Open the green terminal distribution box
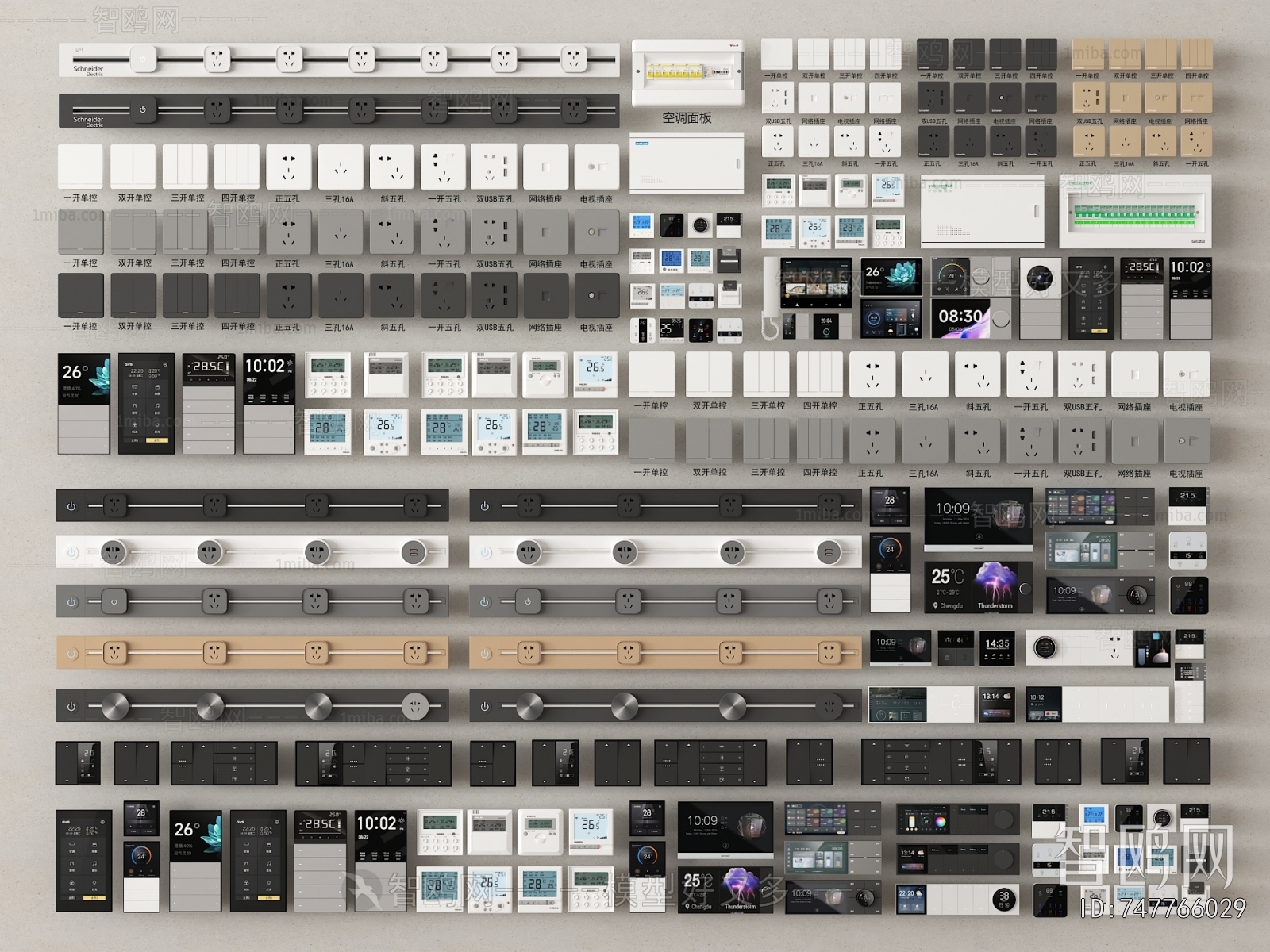The height and width of the screenshot is (952, 1270). point(1135,212)
